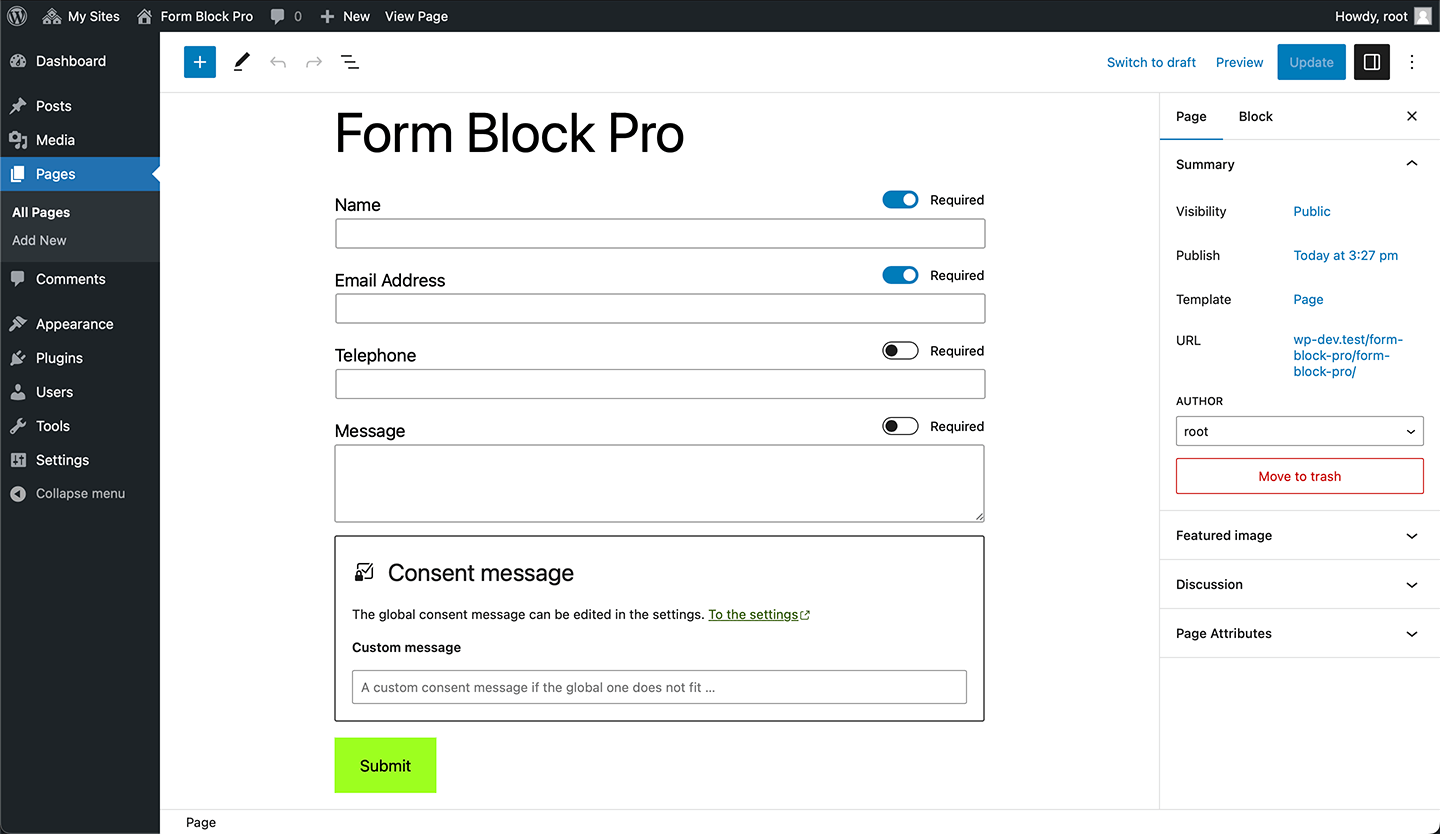
Task: Click the block inserter plus icon
Action: tap(200, 62)
